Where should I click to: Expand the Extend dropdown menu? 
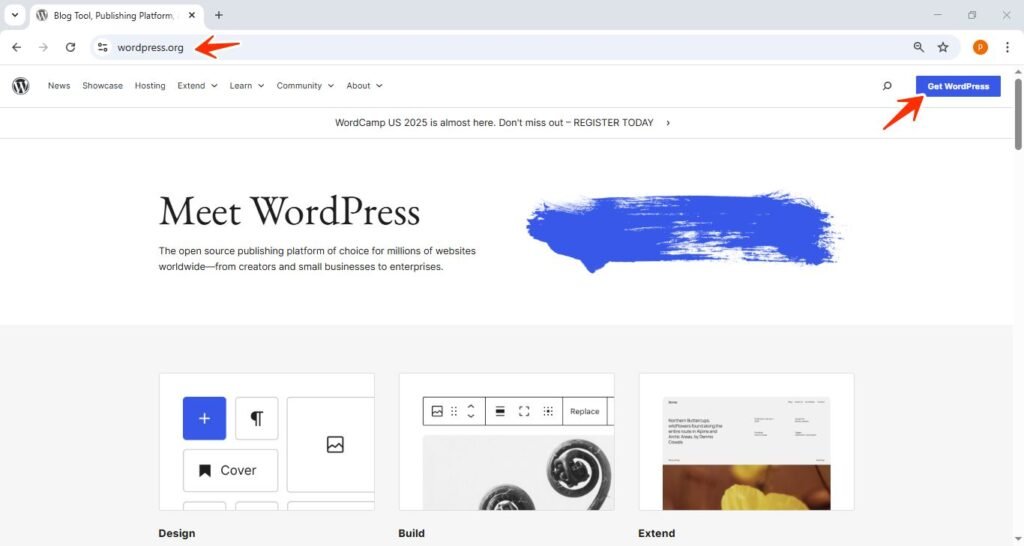[x=197, y=86]
